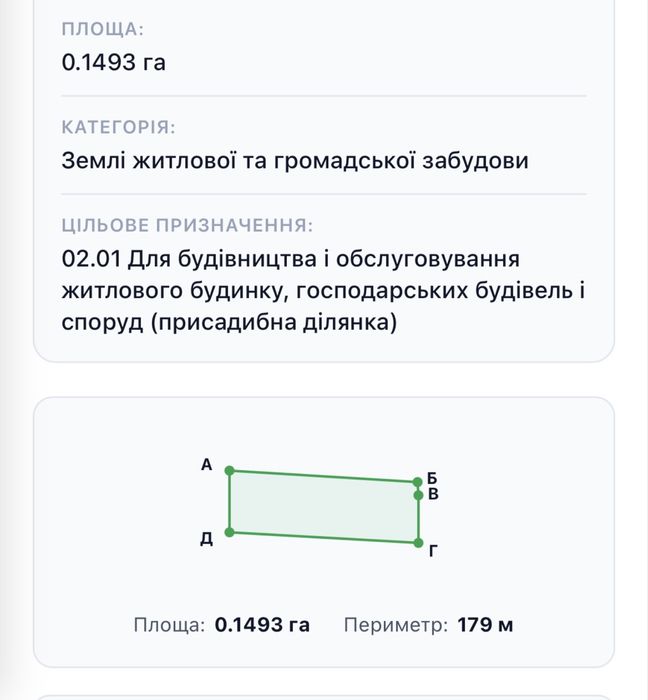This screenshot has height=700, width=648.
Task: Select vertex point Г at bottom right
Action: click(418, 543)
